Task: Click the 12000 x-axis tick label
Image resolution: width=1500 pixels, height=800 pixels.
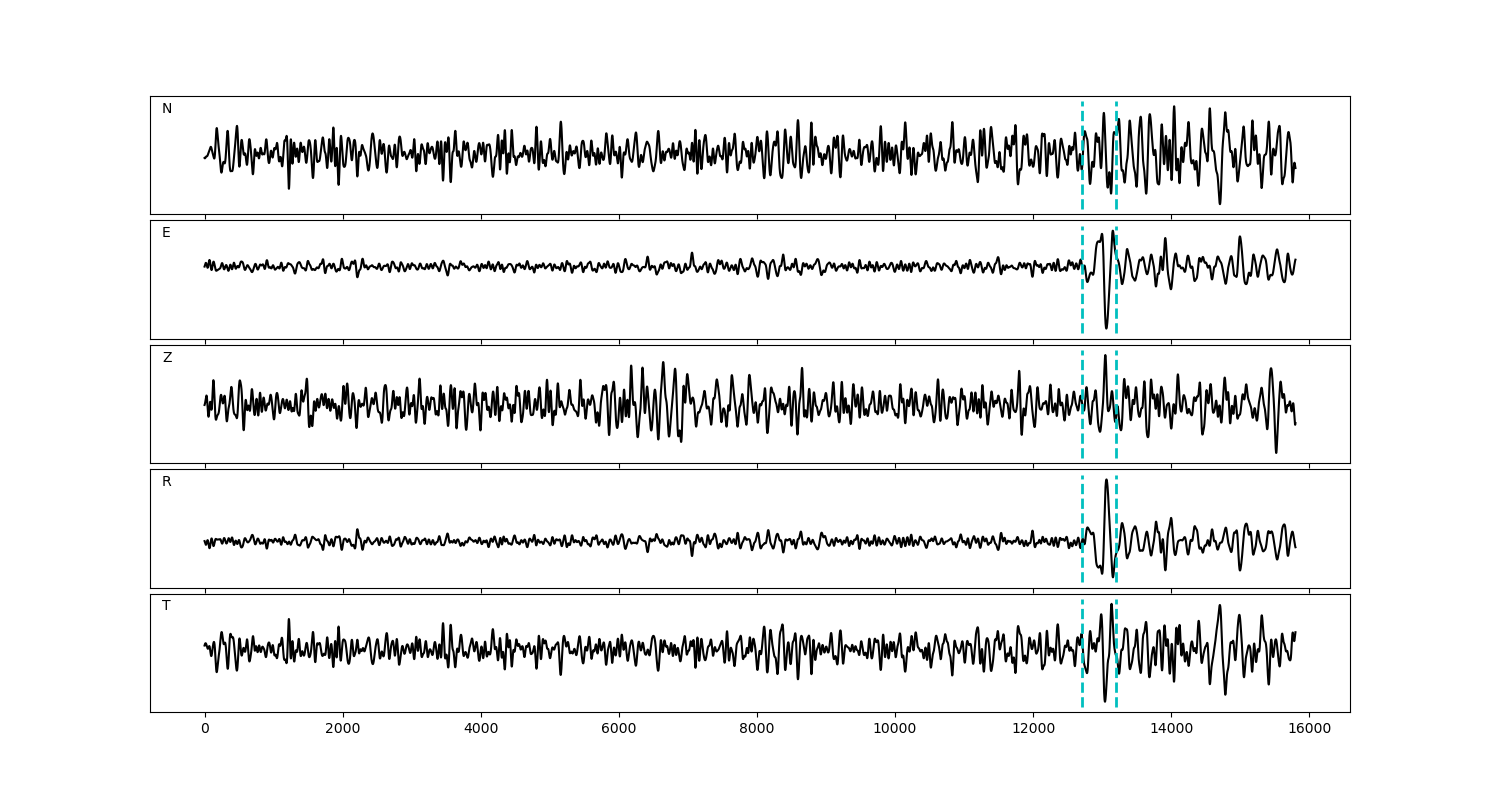Action: (x=1033, y=730)
